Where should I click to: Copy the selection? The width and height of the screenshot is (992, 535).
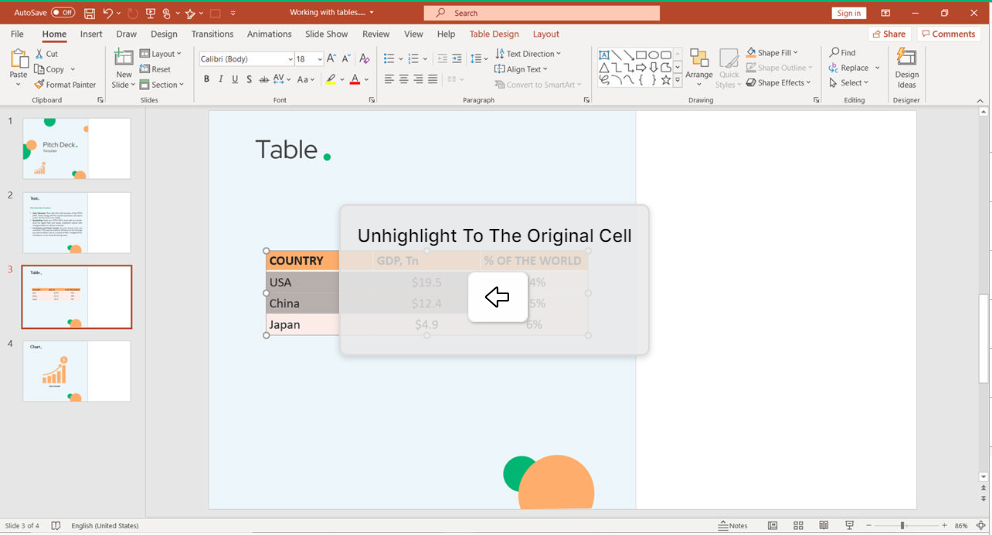[49, 69]
